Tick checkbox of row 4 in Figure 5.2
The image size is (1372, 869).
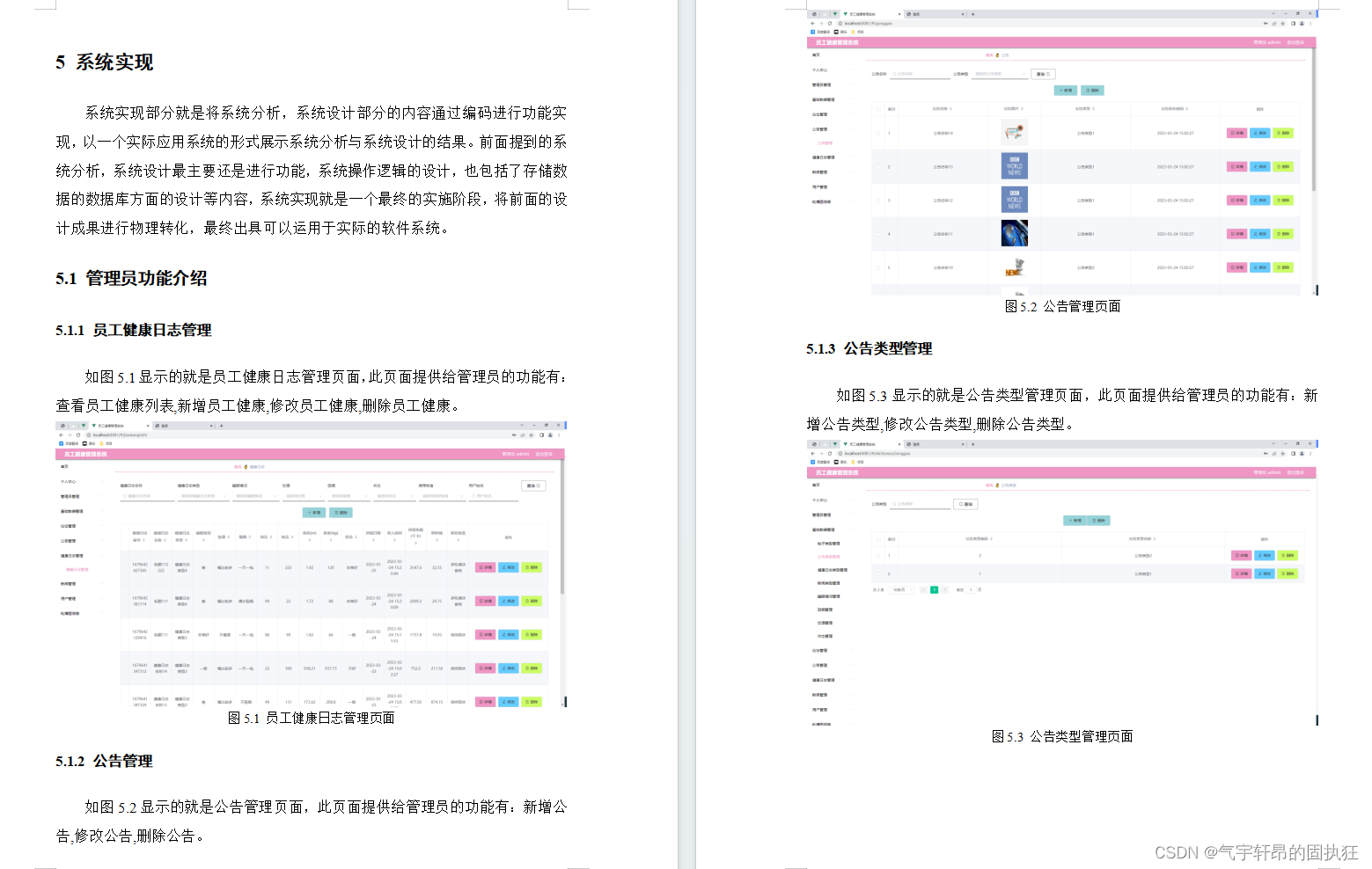[x=877, y=234]
